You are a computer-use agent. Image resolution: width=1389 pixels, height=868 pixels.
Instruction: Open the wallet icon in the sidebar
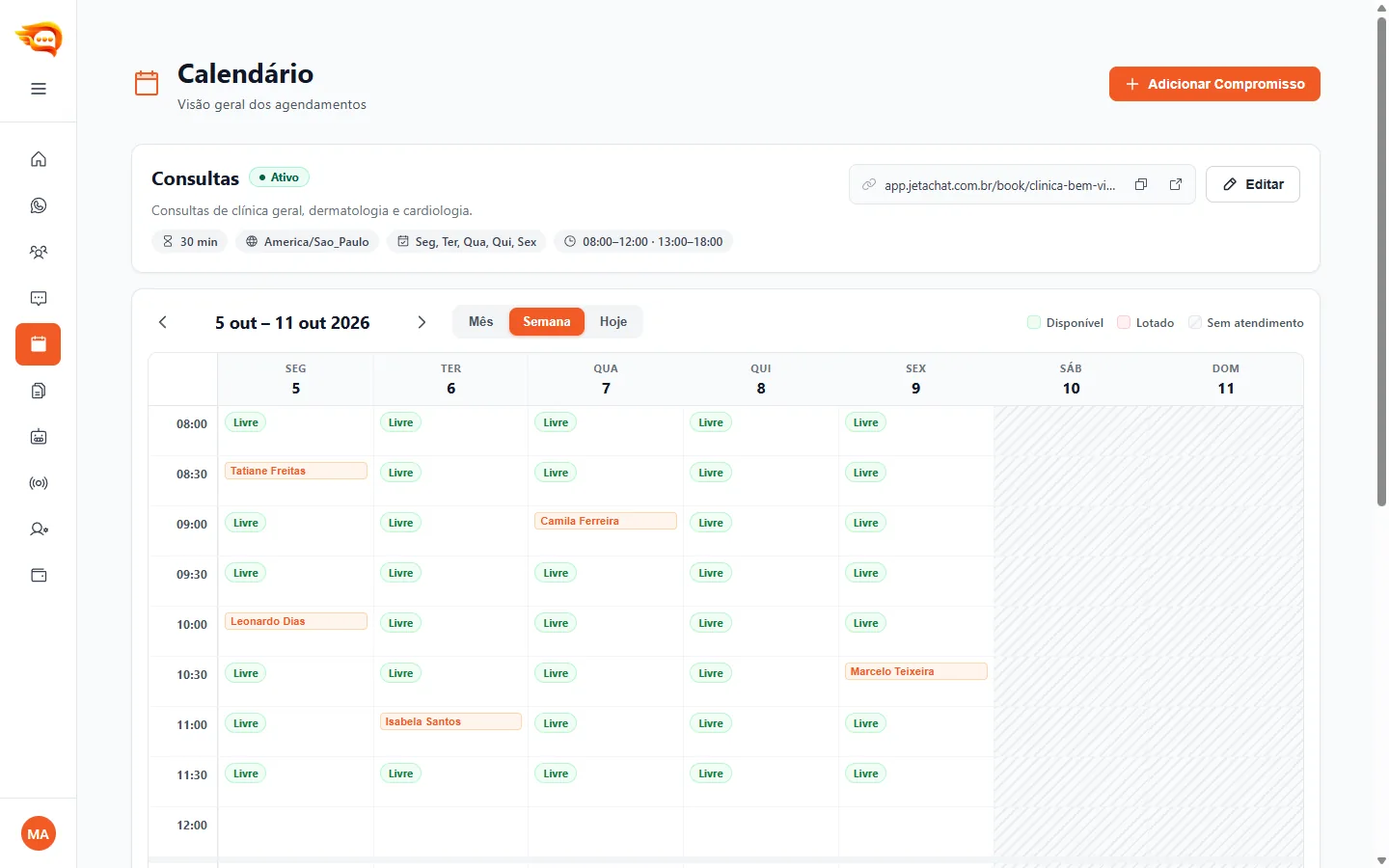click(x=39, y=576)
